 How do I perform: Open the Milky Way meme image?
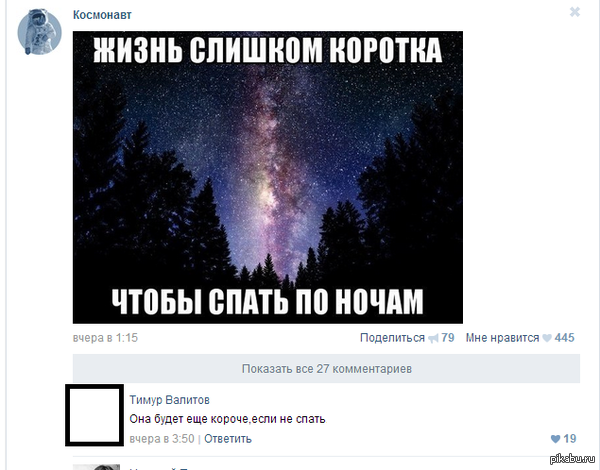(x=268, y=177)
